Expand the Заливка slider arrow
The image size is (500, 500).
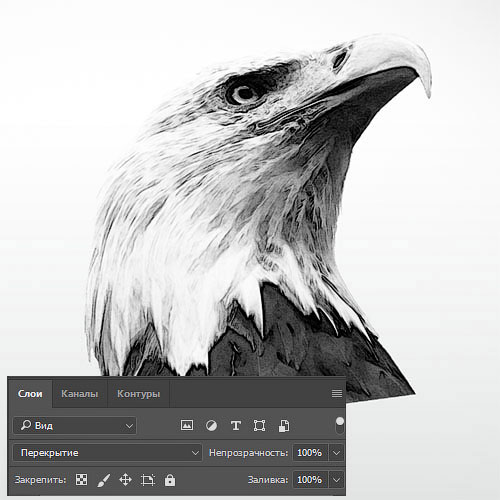coord(337,480)
